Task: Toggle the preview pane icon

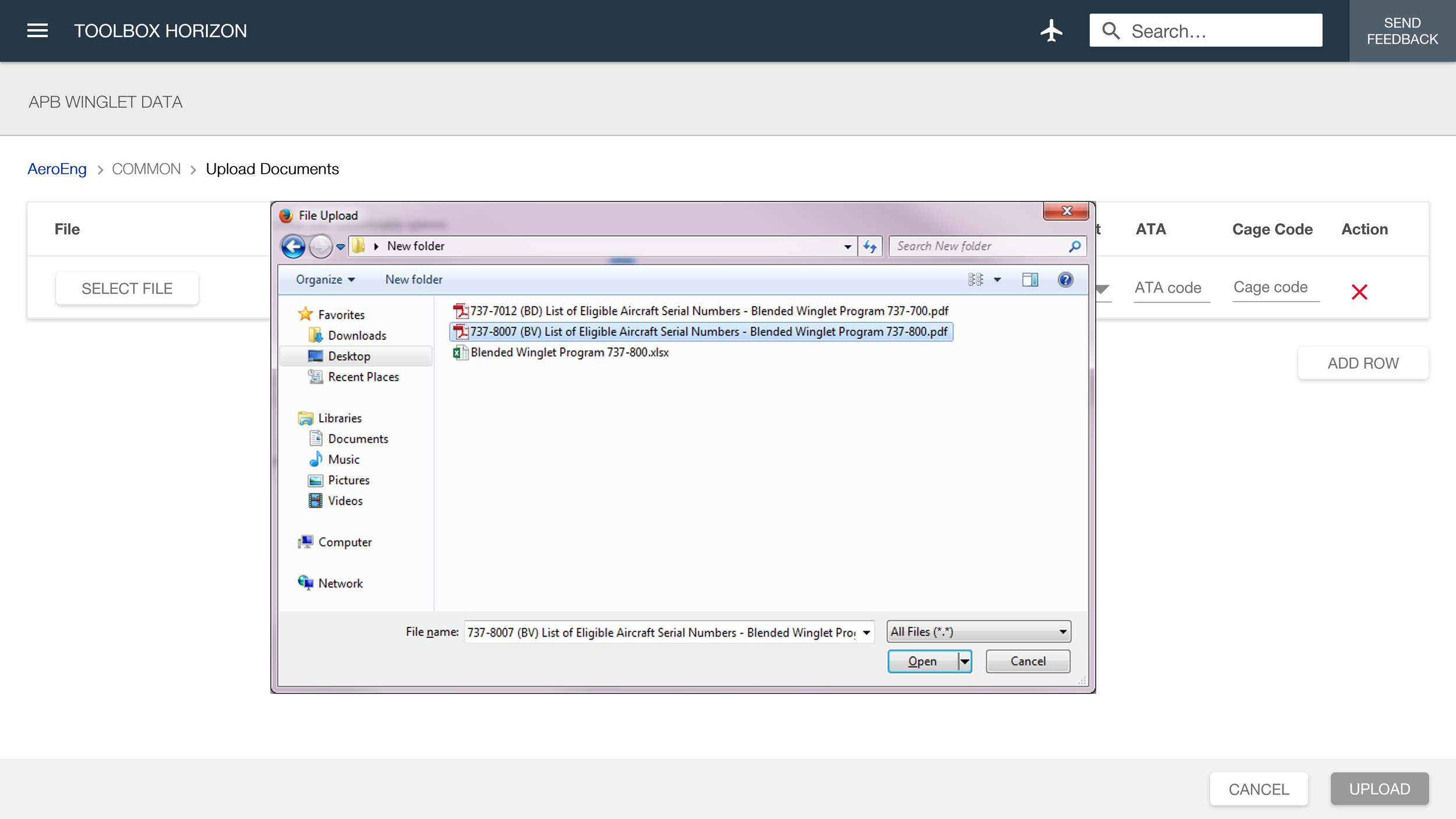Action: pyautogui.click(x=1030, y=280)
